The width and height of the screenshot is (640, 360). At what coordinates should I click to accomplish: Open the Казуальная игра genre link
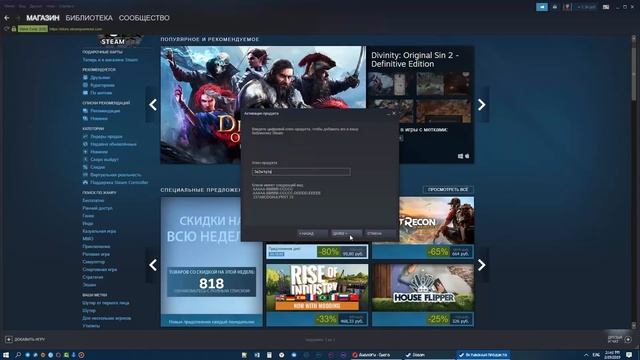click(x=99, y=231)
